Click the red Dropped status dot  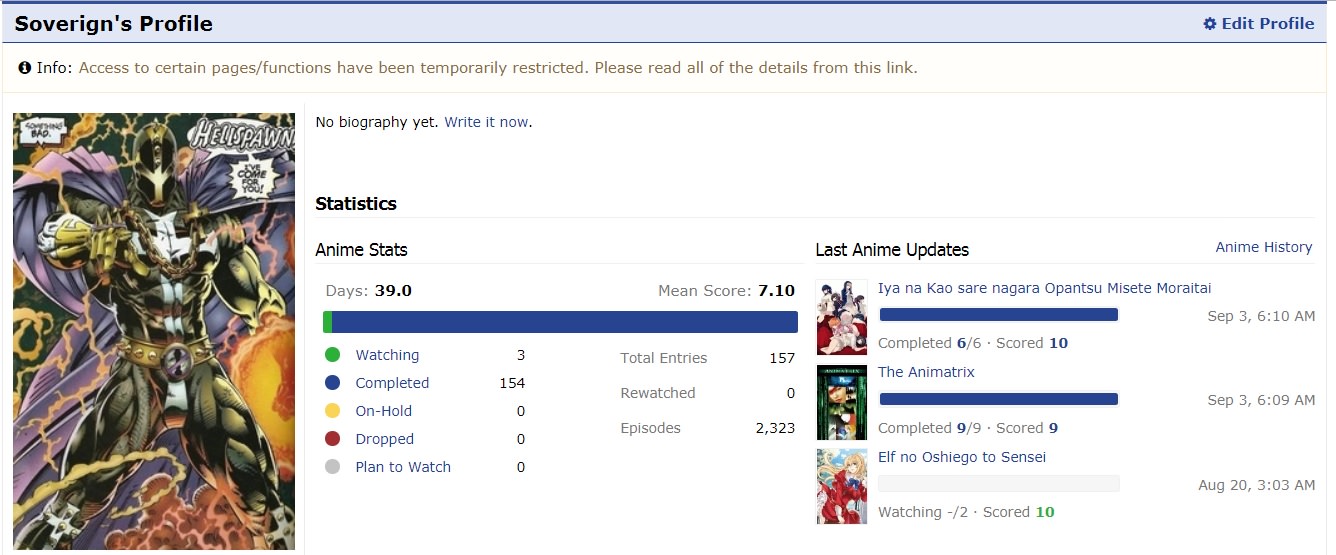click(333, 439)
